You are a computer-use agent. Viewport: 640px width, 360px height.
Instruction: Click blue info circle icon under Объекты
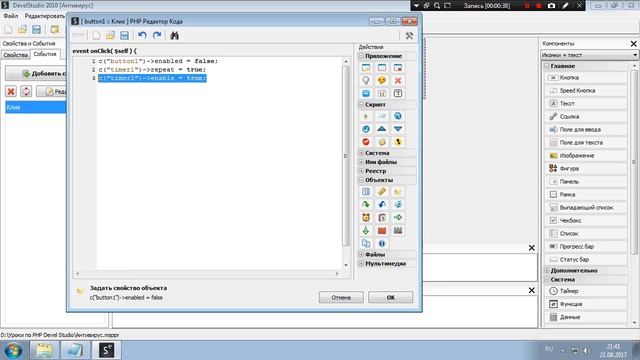tap(382, 243)
